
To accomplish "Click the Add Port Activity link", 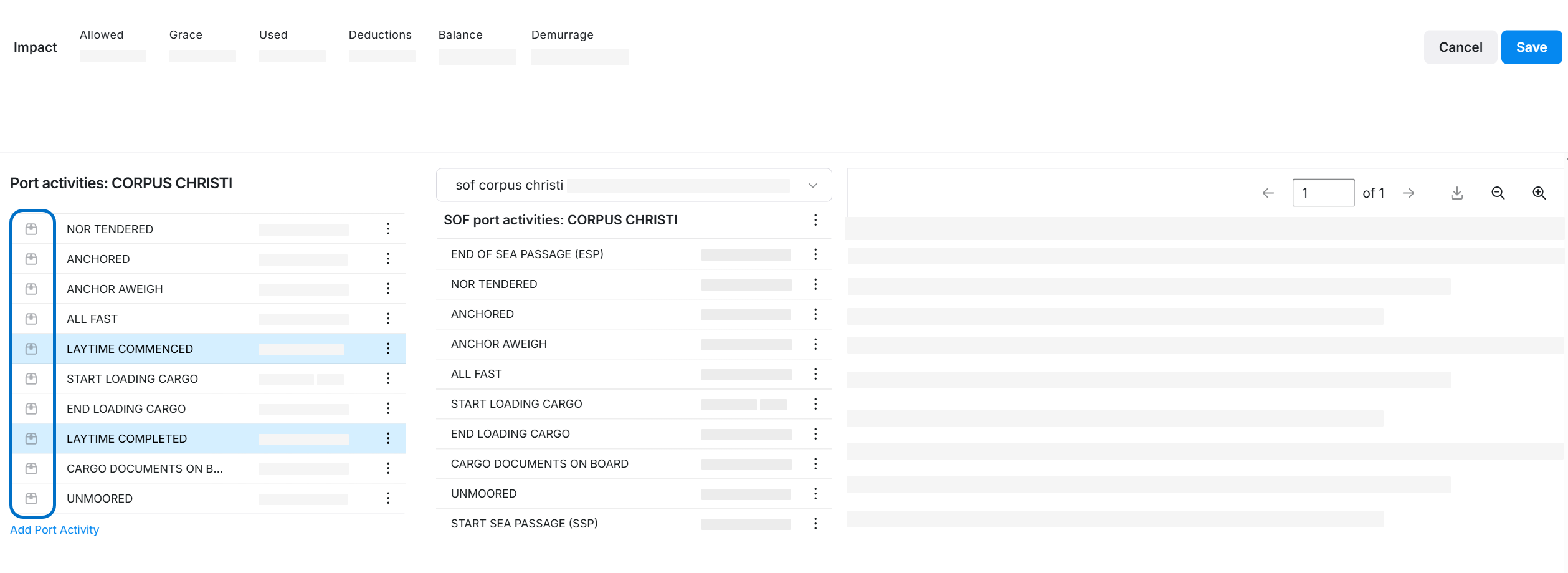I will (x=55, y=530).
